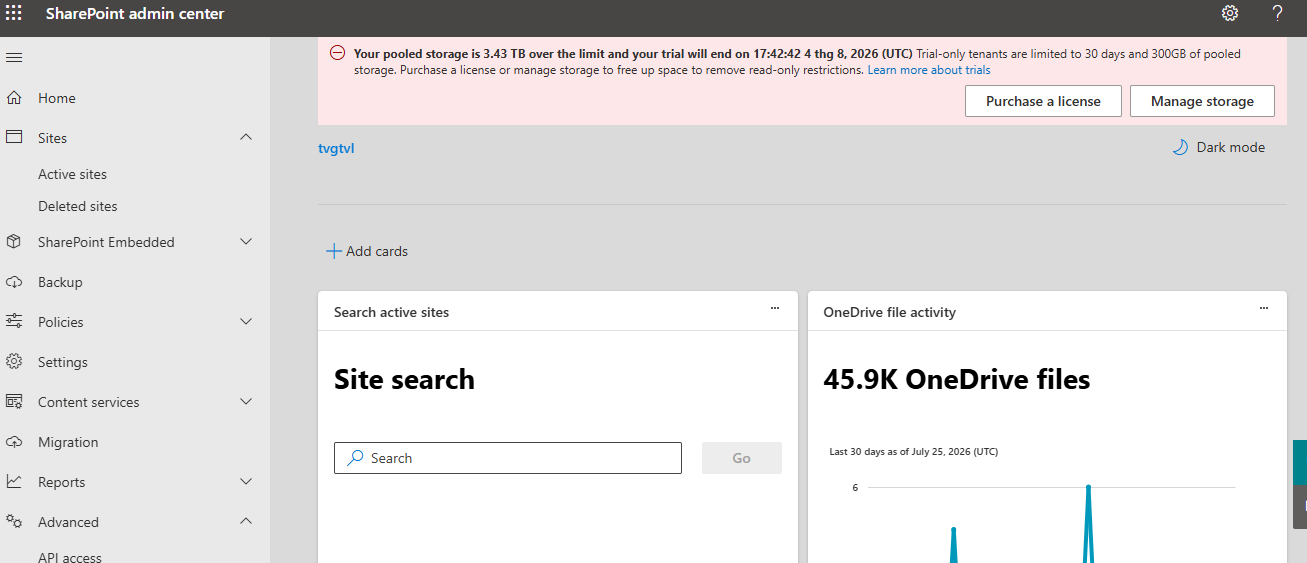
Task: Click the Content services icon
Action: pos(14,401)
